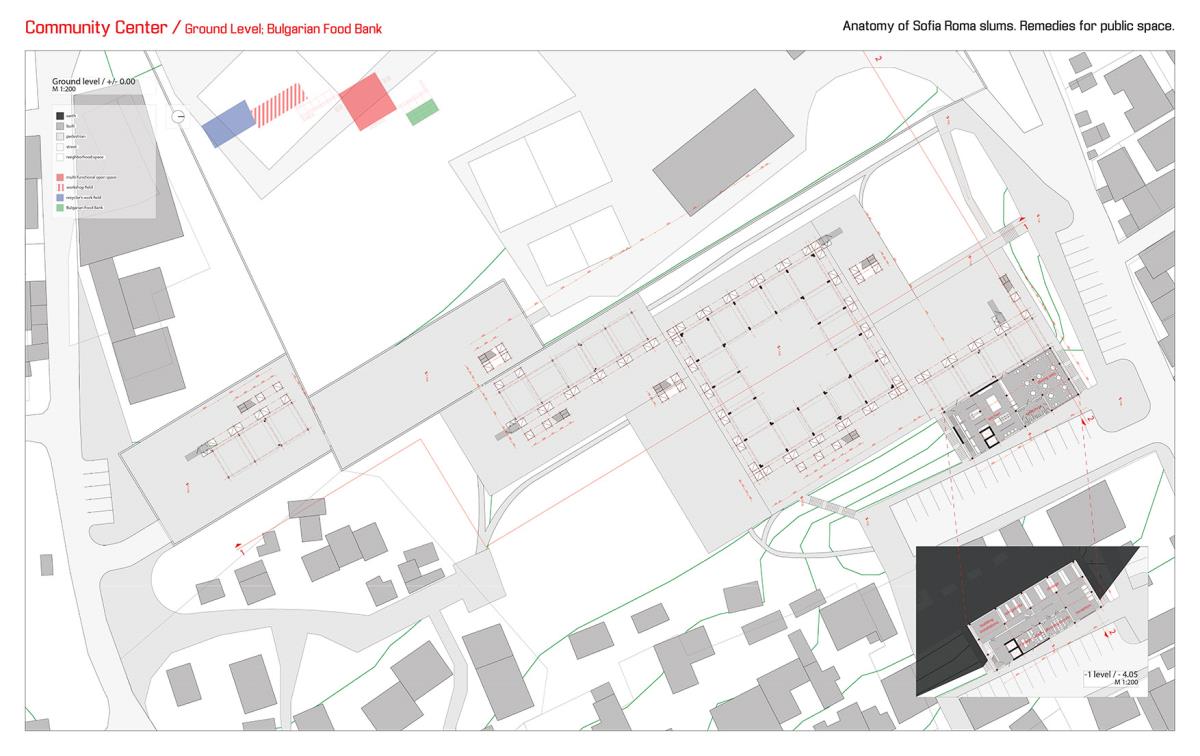Click the 'Anatomy of Sofia Roma slums' heading
The image size is (1200, 756).
(1008, 26)
